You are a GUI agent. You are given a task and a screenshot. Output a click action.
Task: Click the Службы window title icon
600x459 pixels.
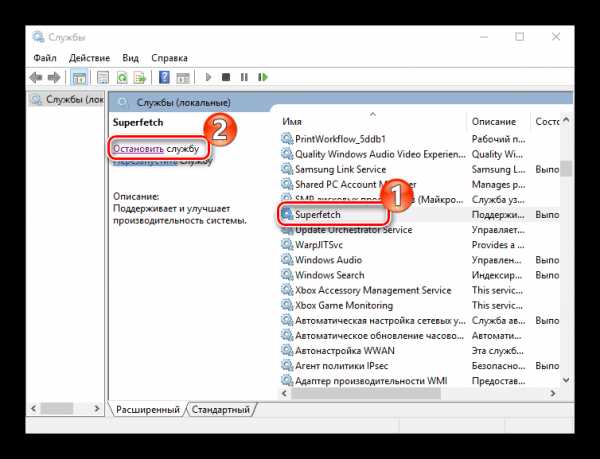(x=39, y=37)
